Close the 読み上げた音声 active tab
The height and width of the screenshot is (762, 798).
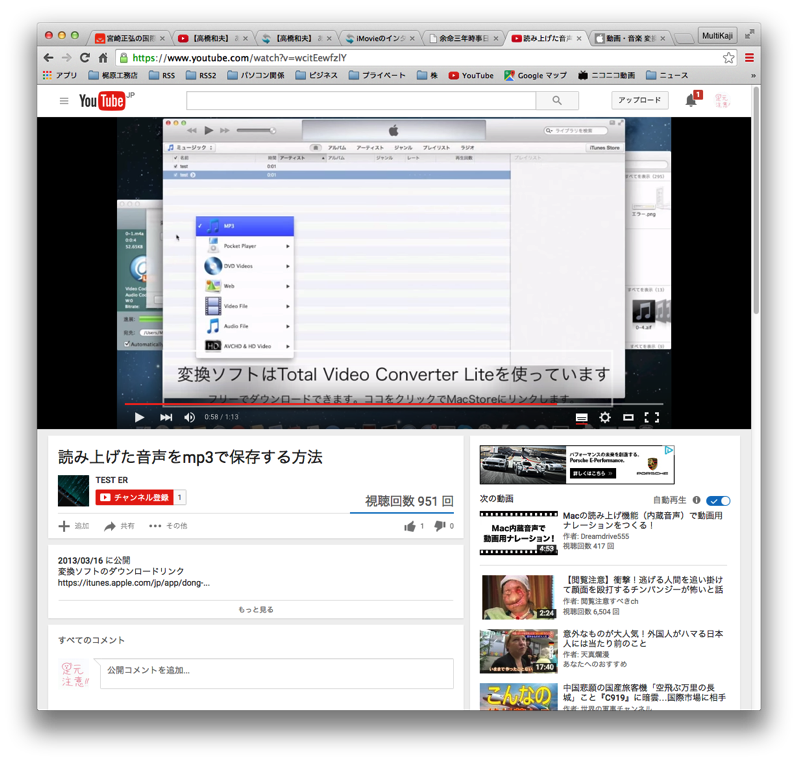click(579, 38)
